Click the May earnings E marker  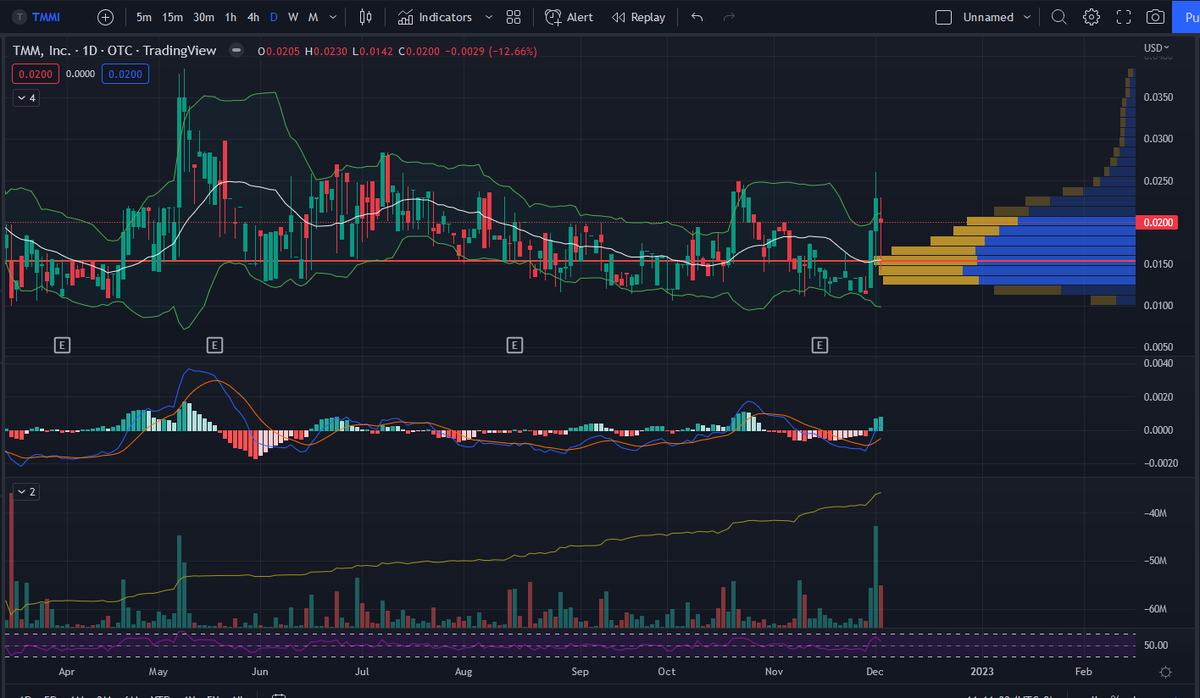pos(214,345)
